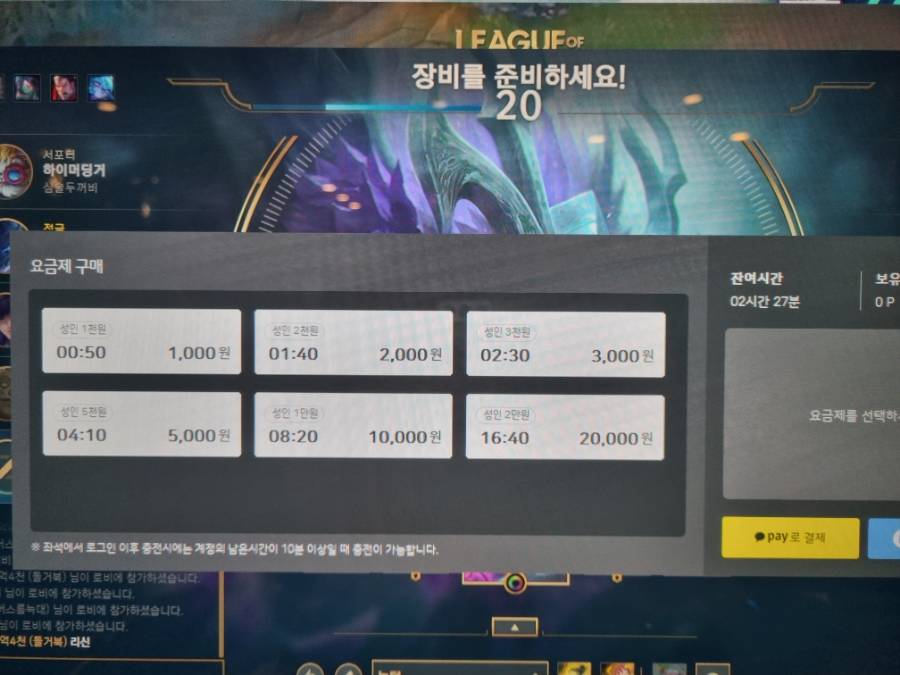Click the rune edit pencil icon
Screen dimensions: 900x675
pyautogui.click(x=348, y=669)
